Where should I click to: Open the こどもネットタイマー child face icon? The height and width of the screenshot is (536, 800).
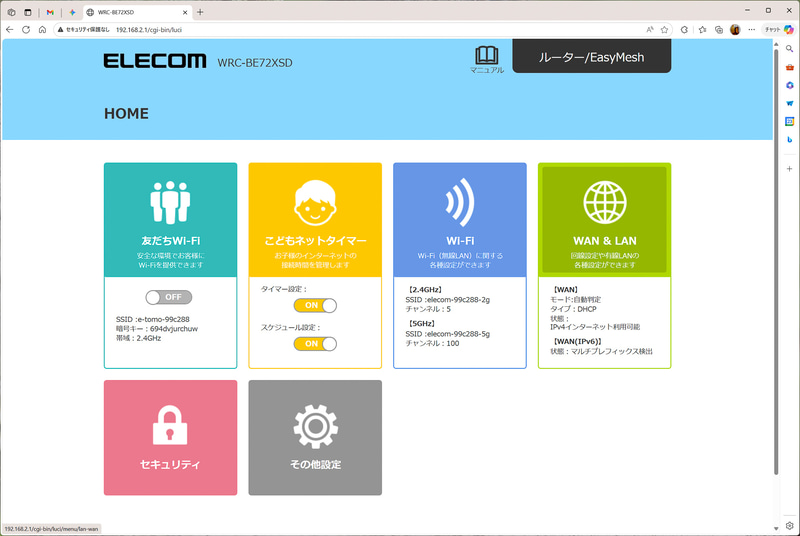click(315, 203)
